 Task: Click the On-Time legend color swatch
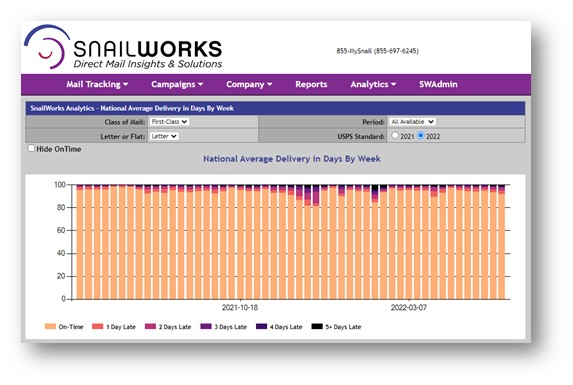(50, 326)
